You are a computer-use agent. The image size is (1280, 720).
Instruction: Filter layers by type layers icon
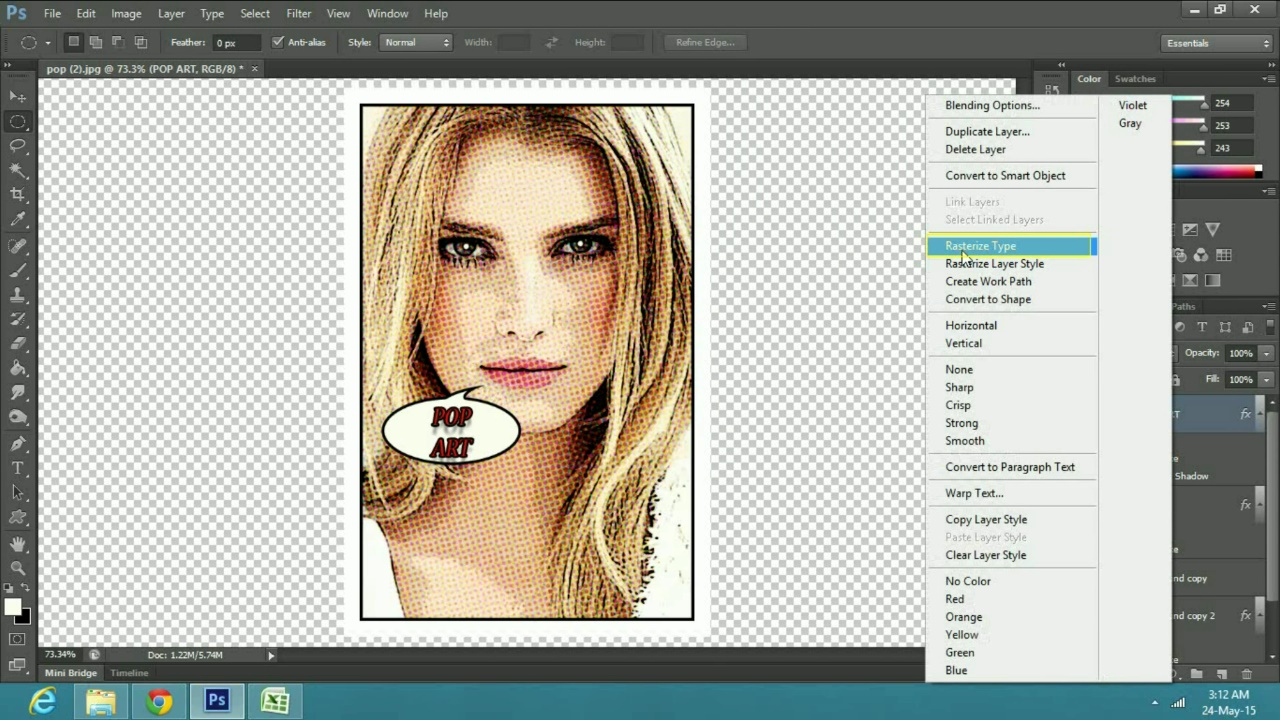[x=1202, y=327]
